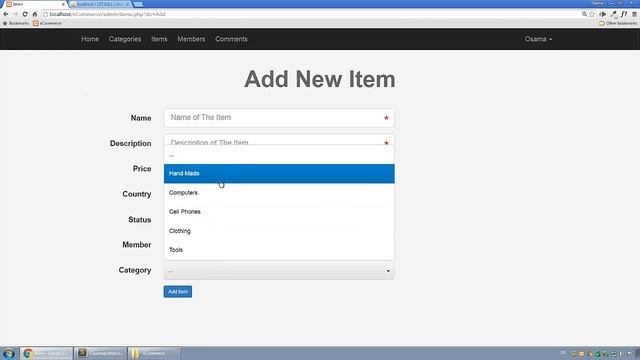Screen dimensions: 640x360
Task: Click the Name of The Item field
Action: (x=279, y=118)
